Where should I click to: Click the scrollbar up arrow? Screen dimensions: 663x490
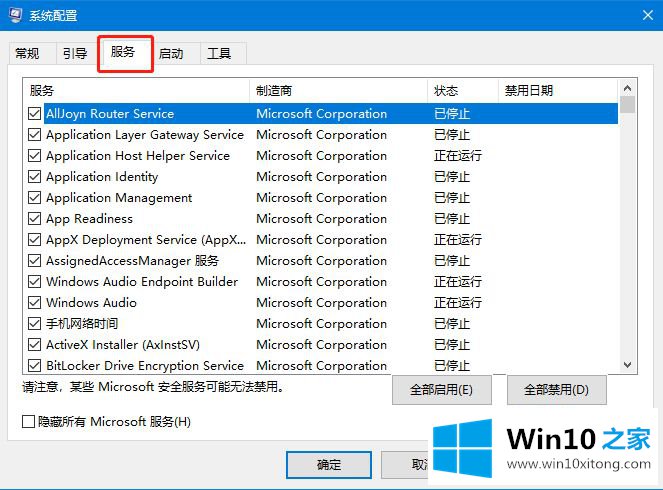click(x=627, y=88)
